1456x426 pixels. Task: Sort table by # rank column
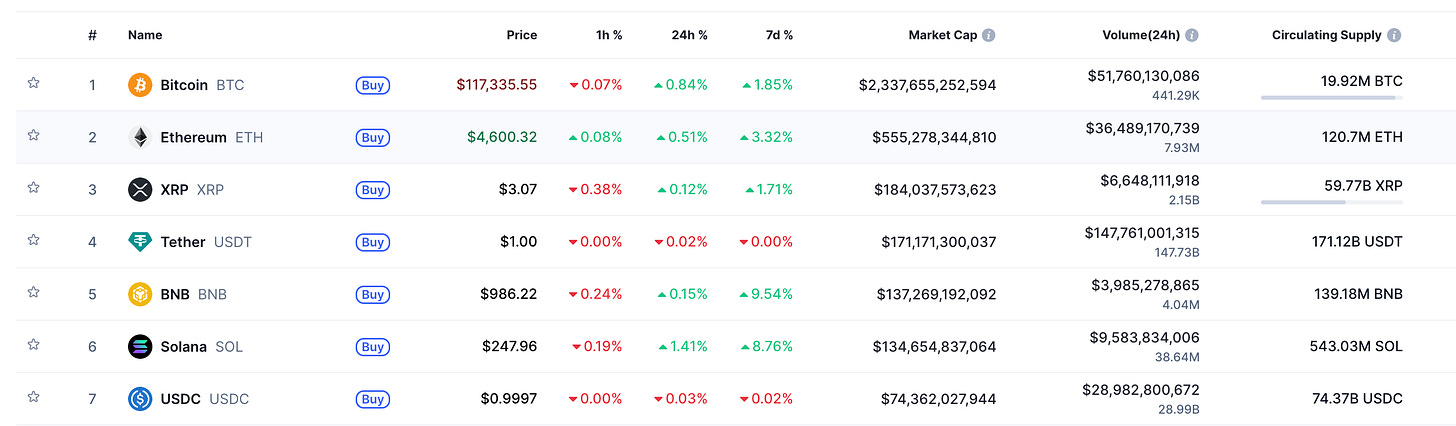(92, 35)
